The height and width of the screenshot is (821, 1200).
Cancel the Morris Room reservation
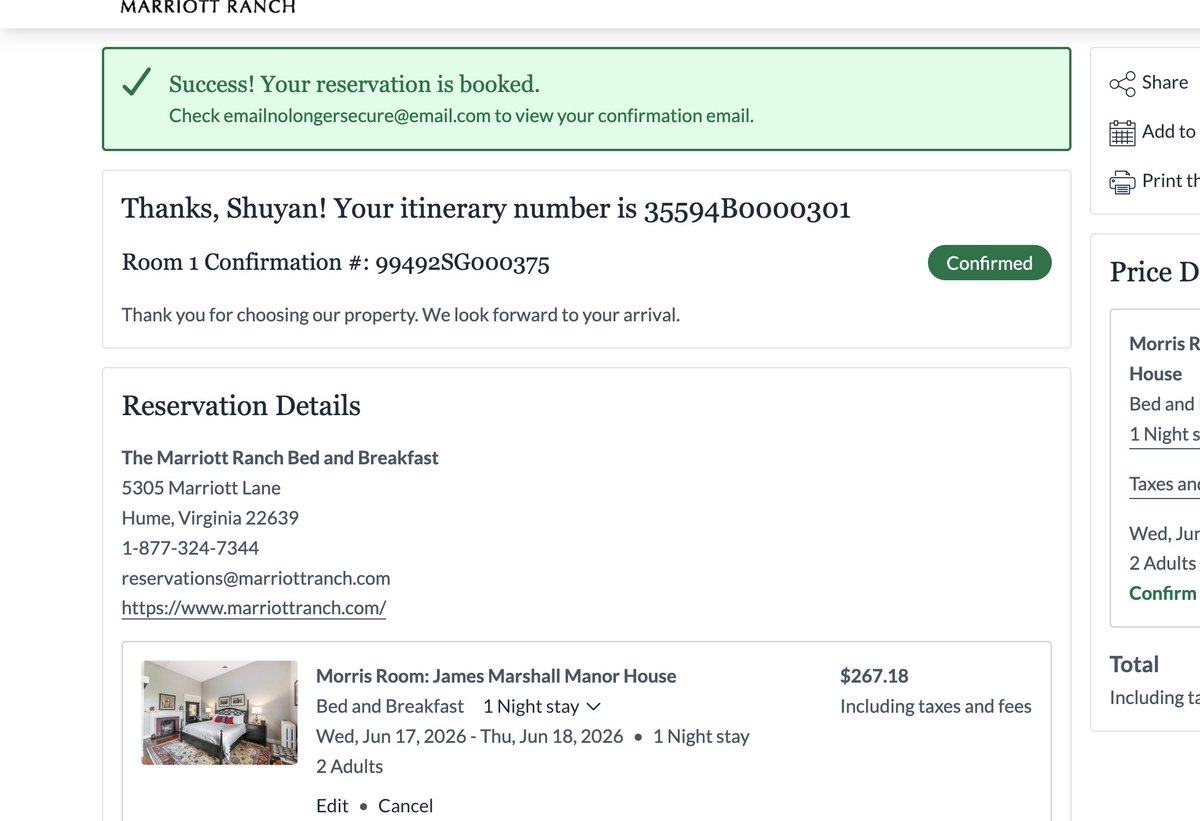pos(405,806)
